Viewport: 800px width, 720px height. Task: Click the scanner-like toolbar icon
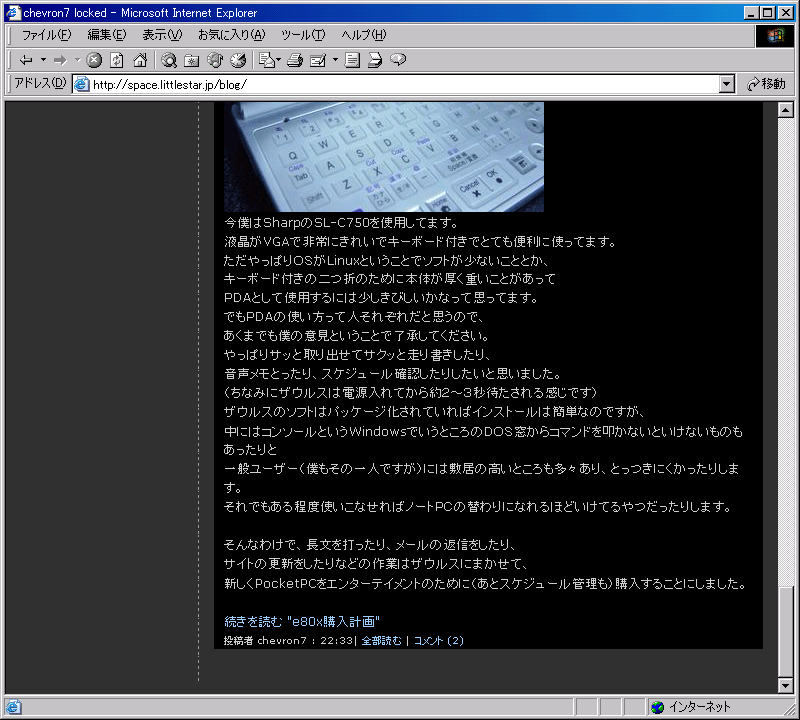point(375,60)
